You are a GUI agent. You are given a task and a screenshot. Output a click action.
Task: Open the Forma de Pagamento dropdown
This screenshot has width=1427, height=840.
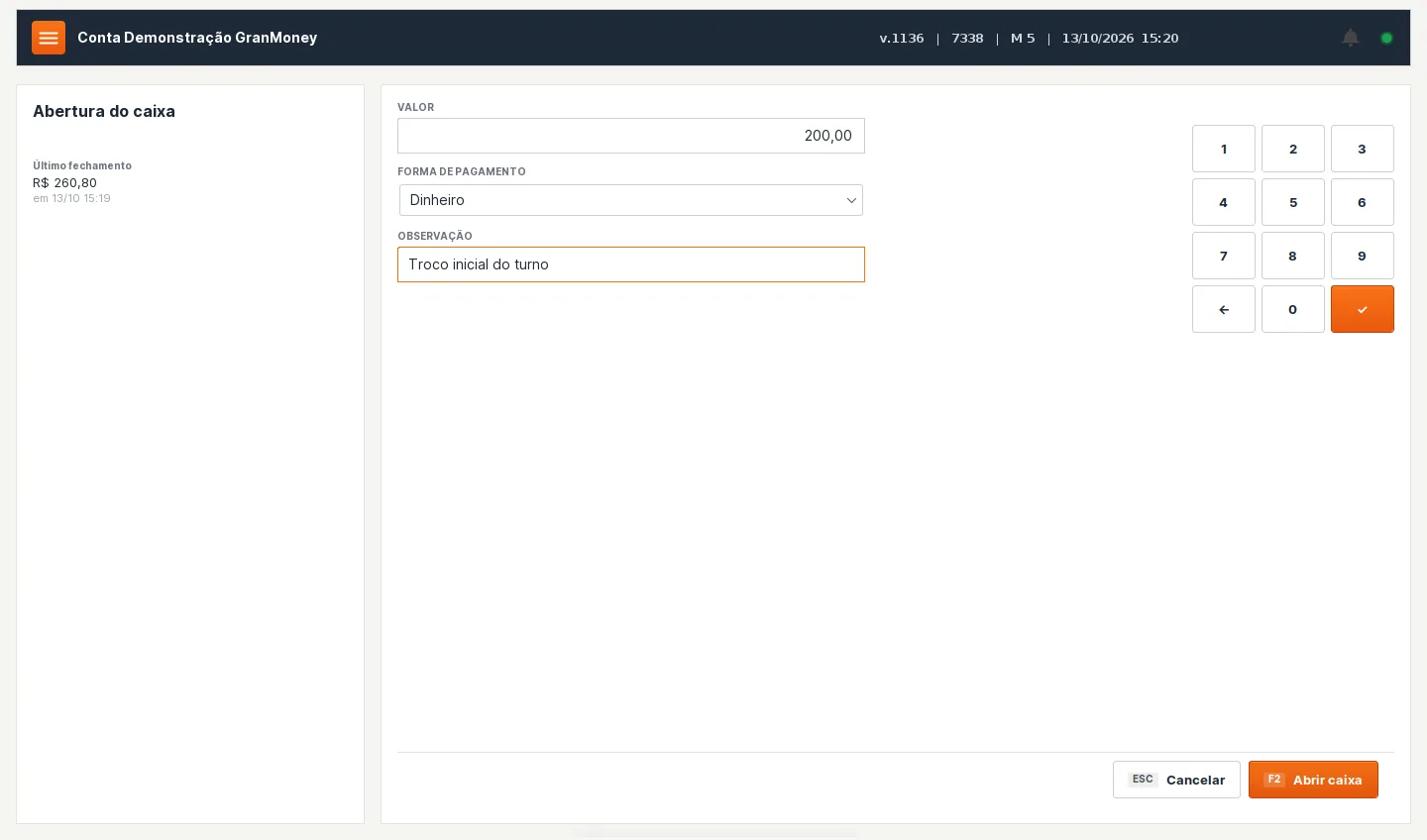click(631, 200)
